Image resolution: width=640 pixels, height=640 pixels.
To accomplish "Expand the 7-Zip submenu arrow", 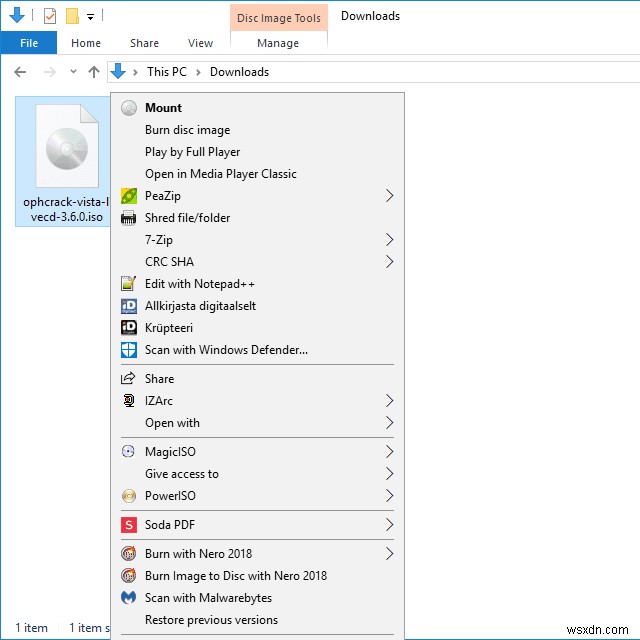I will pos(389,240).
